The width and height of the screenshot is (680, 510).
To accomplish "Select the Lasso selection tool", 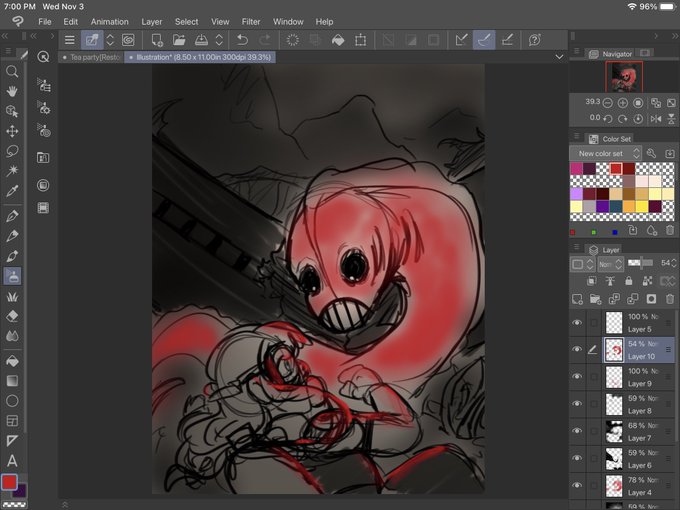I will coord(12,151).
